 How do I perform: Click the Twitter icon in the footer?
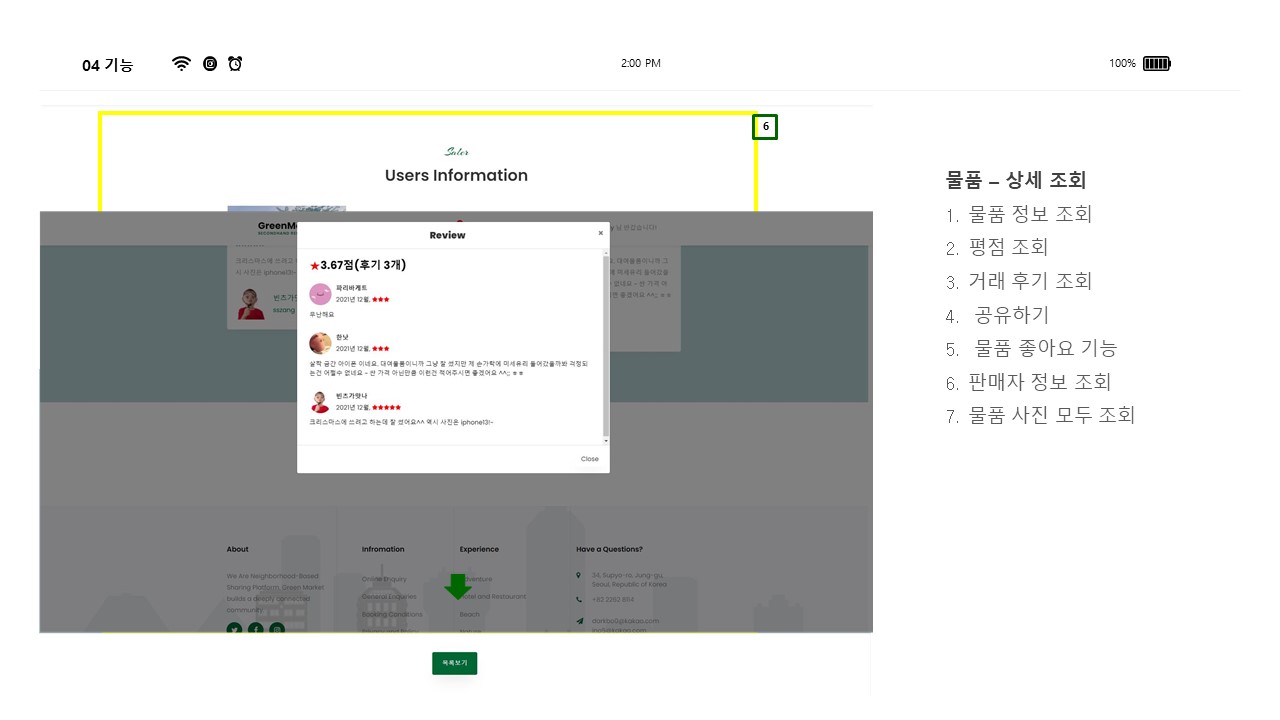[x=234, y=630]
